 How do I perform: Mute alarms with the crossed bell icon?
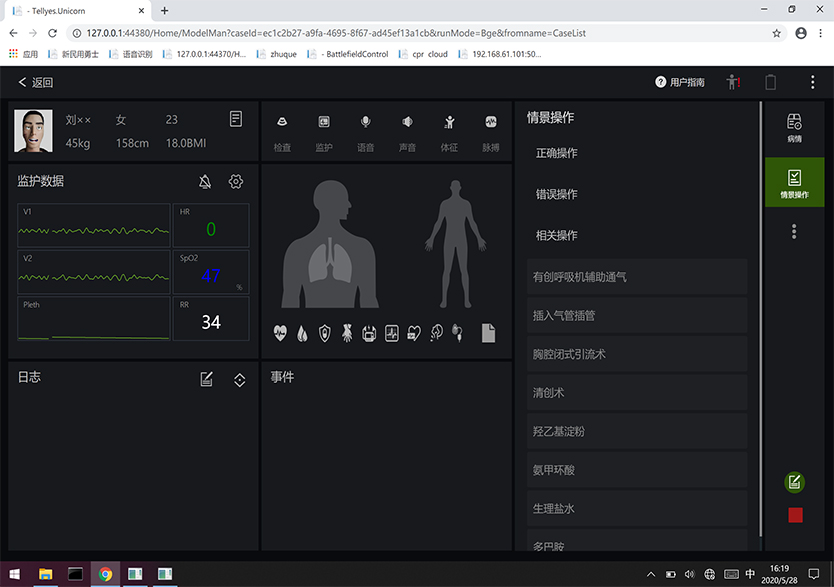(x=205, y=182)
